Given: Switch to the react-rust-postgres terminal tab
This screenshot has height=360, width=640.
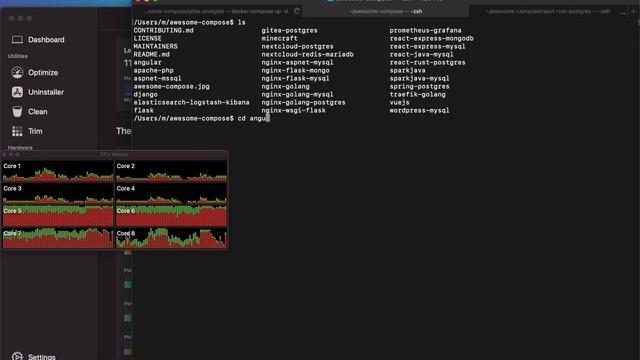Looking at the screenshot, I should [548, 11].
